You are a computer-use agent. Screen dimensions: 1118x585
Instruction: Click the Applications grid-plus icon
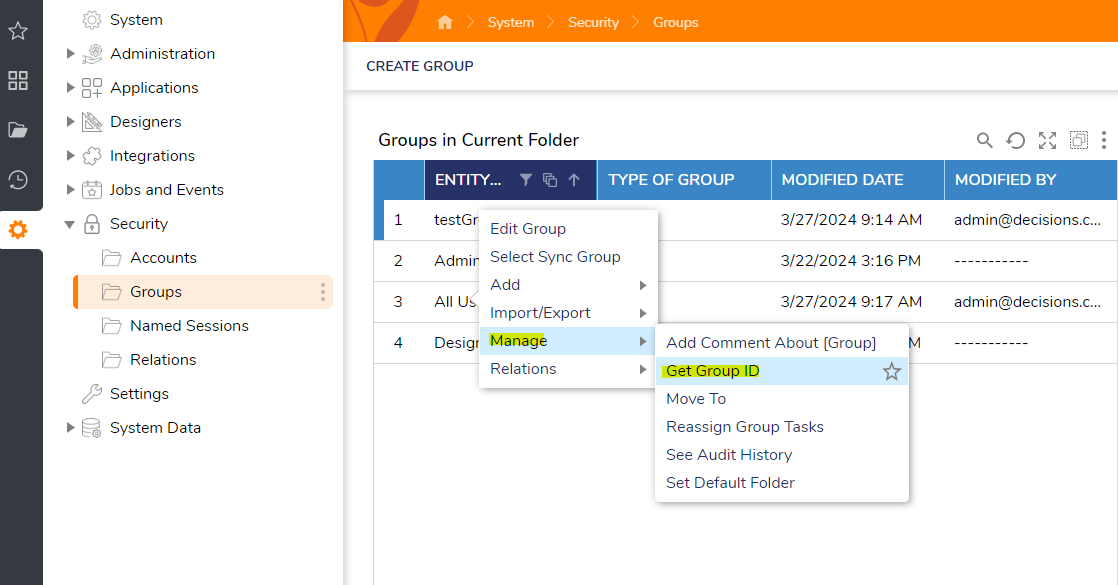pyautogui.click(x=92, y=88)
